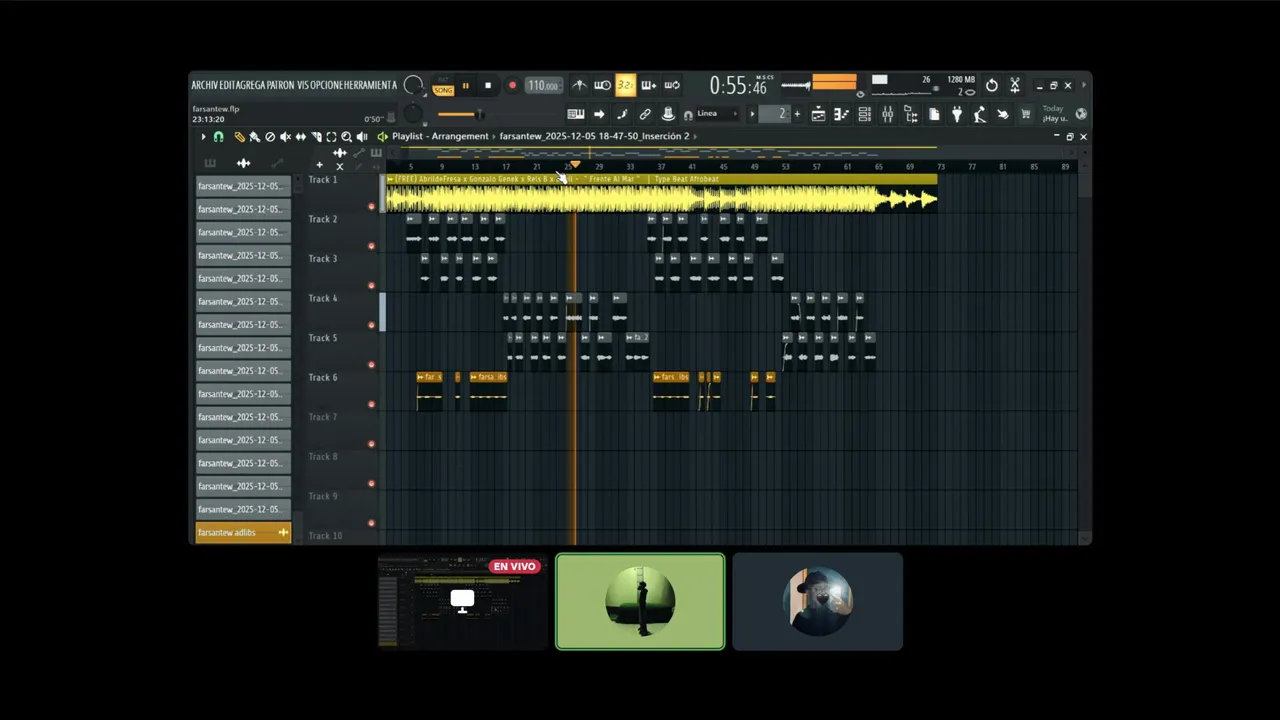Viewport: 1280px width, 720px height.
Task: Click the 0:55:46 time display
Action: [738, 86]
